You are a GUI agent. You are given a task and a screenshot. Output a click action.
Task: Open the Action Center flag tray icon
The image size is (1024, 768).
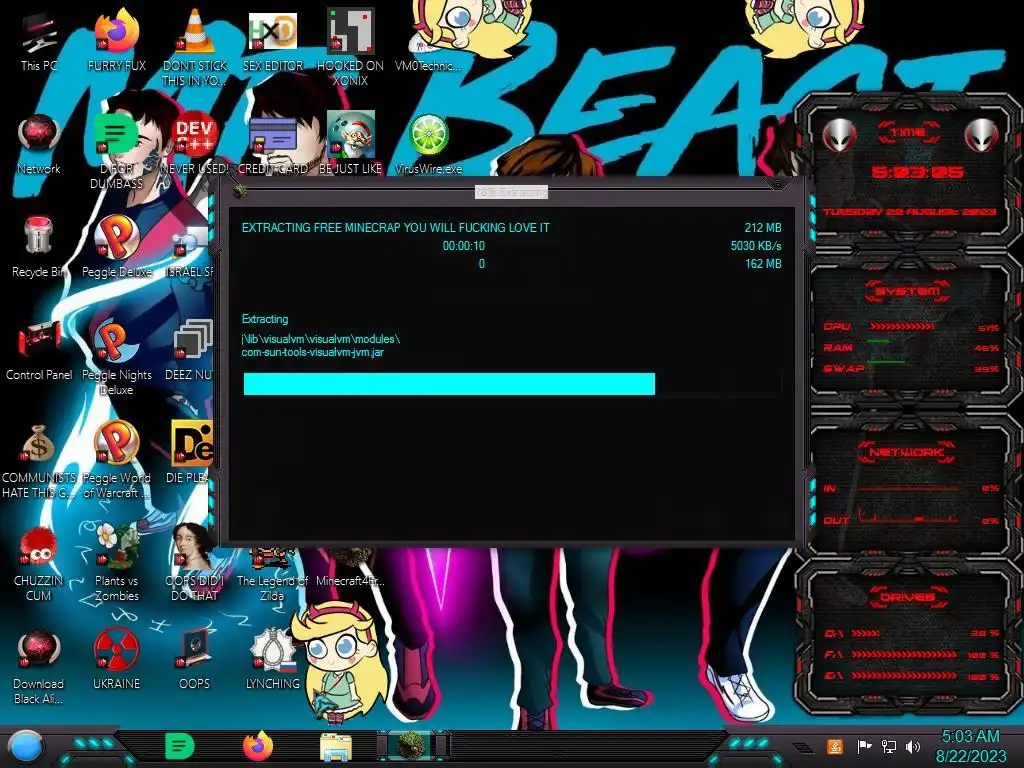tap(864, 747)
